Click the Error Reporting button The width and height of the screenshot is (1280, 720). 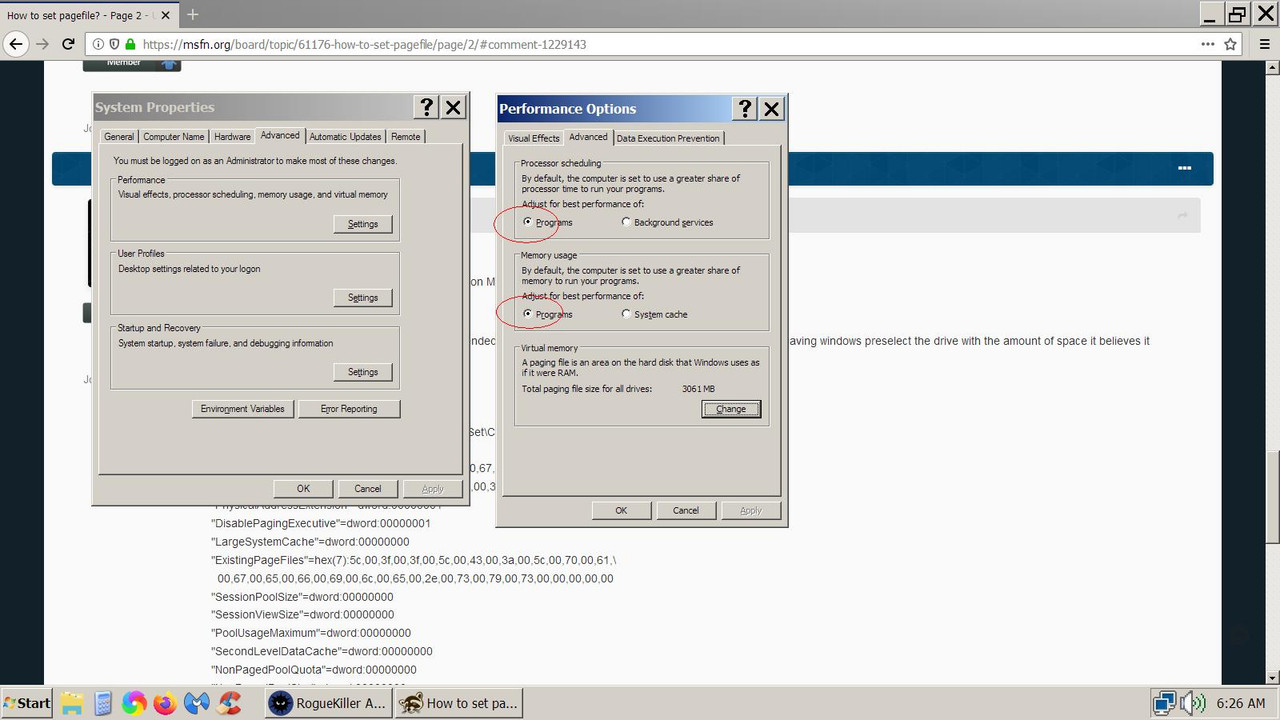349,409
